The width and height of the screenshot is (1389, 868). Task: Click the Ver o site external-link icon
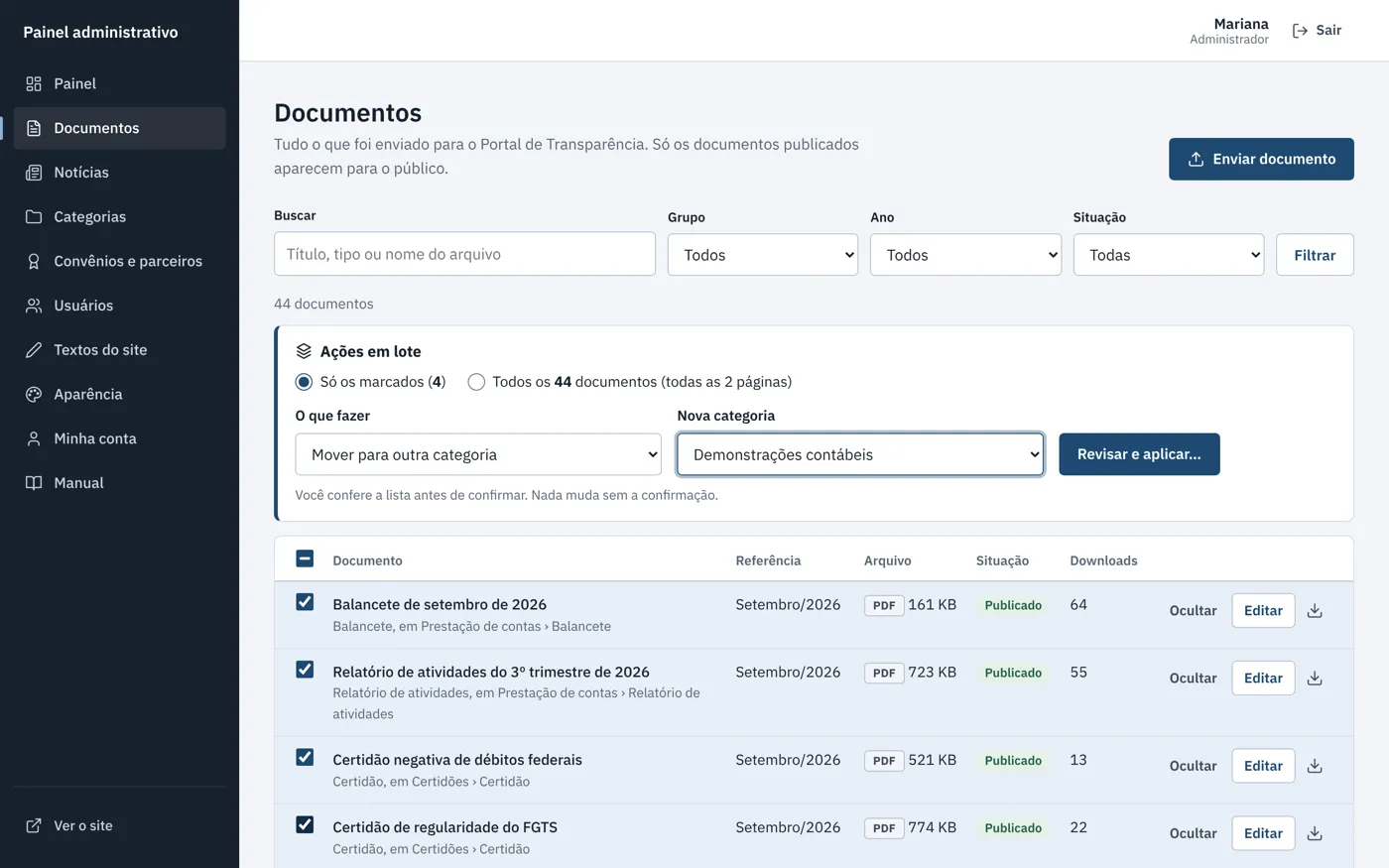click(x=34, y=825)
